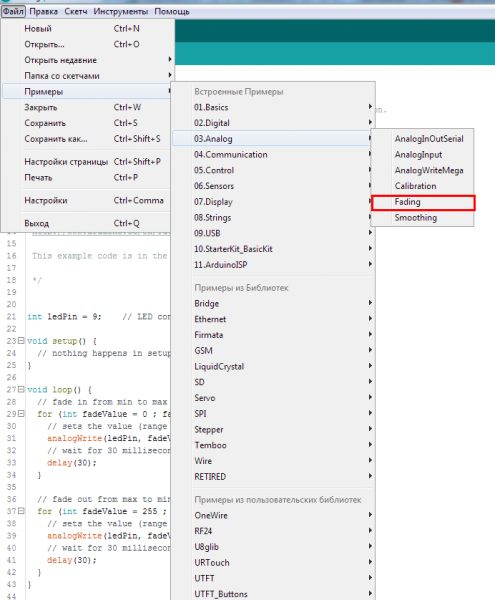Select Calibration example
This screenshot has height=600, width=495.
423,186
